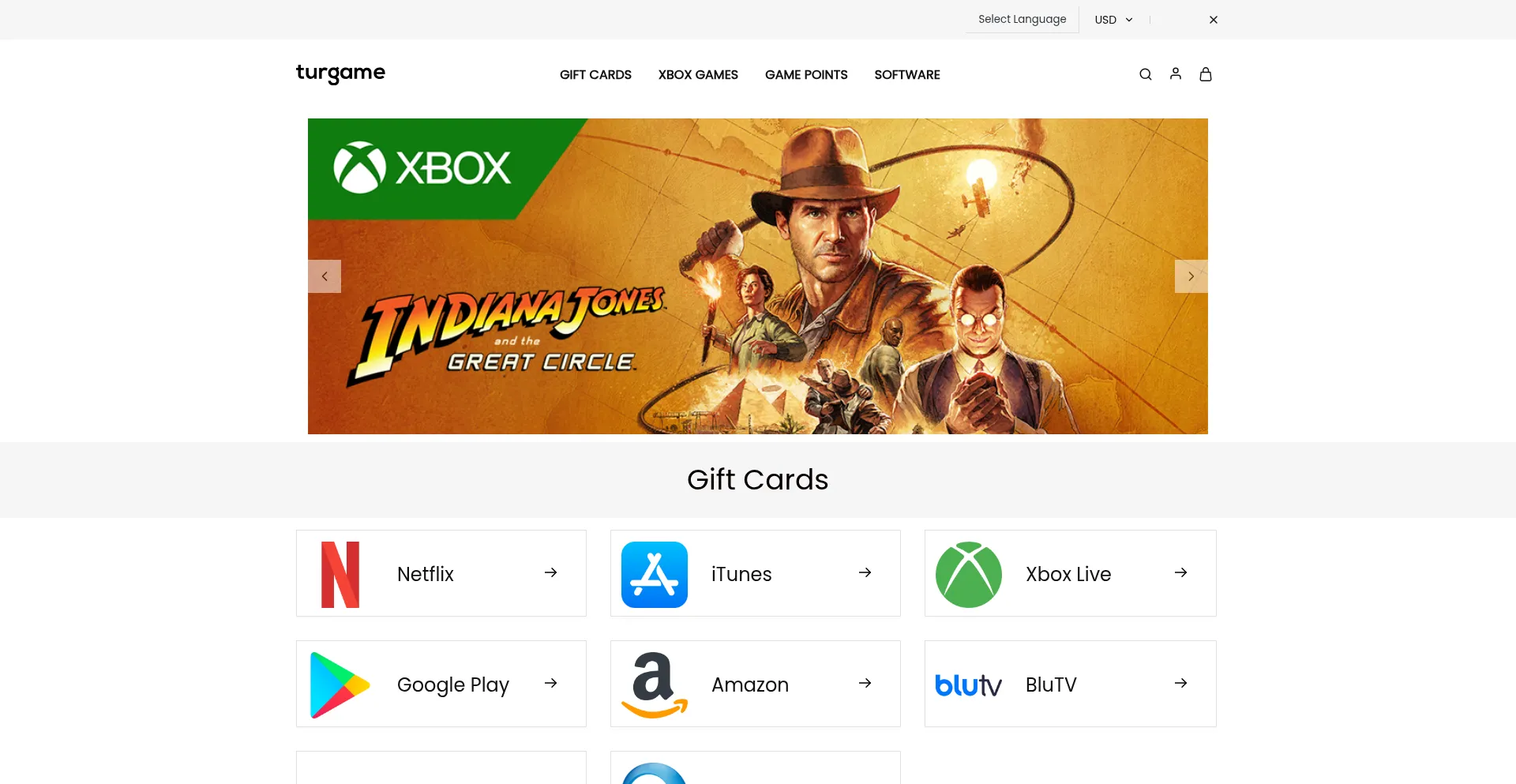Viewport: 1516px width, 784px height.
Task: Open the GIFT CARDS menu
Action: click(x=595, y=75)
